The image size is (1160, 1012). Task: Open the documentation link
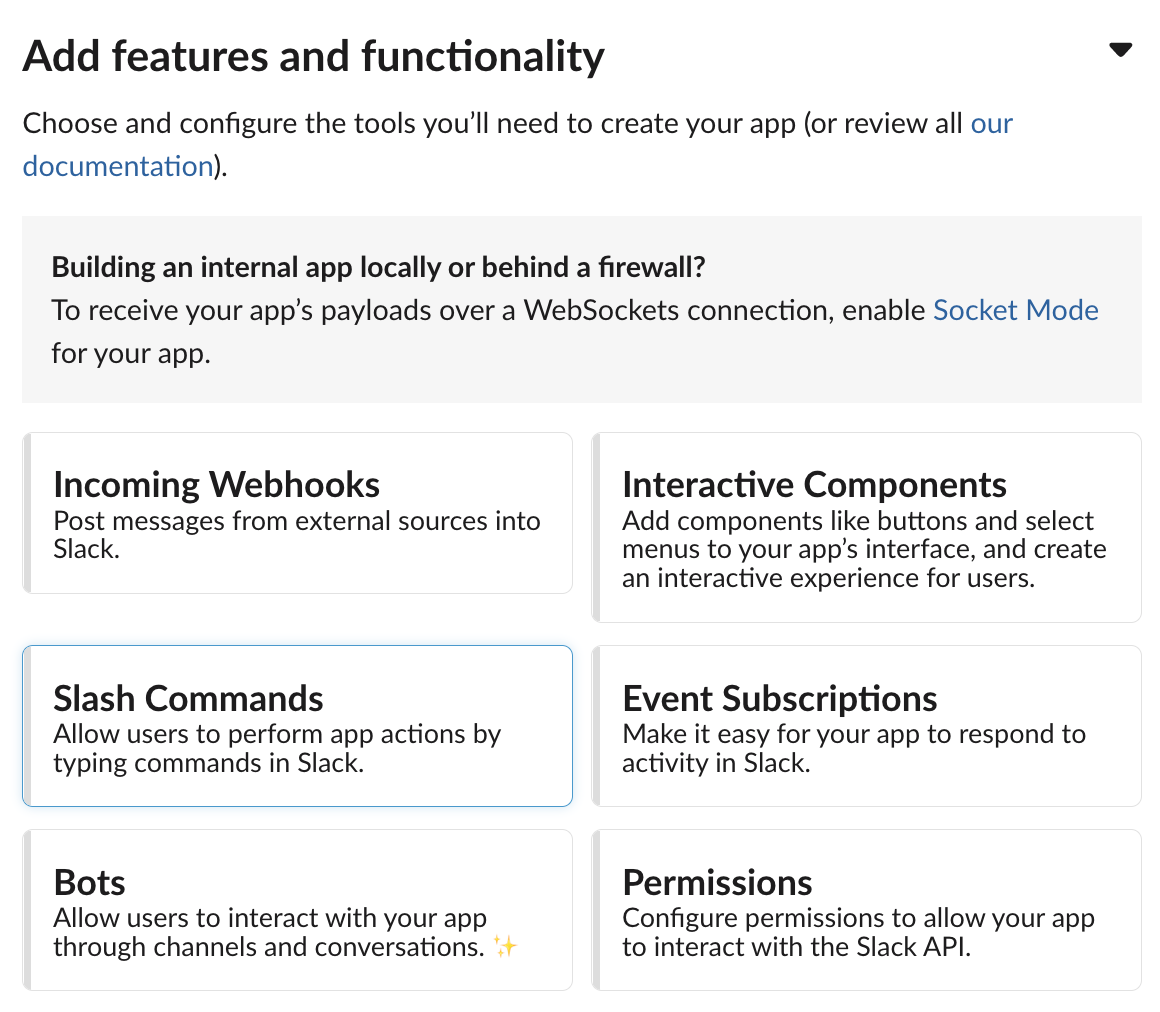click(117, 165)
